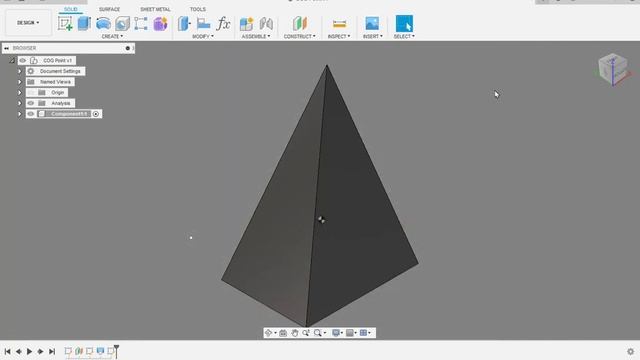
Task: Open Change Parameters fx icon
Action: pyautogui.click(x=223, y=24)
